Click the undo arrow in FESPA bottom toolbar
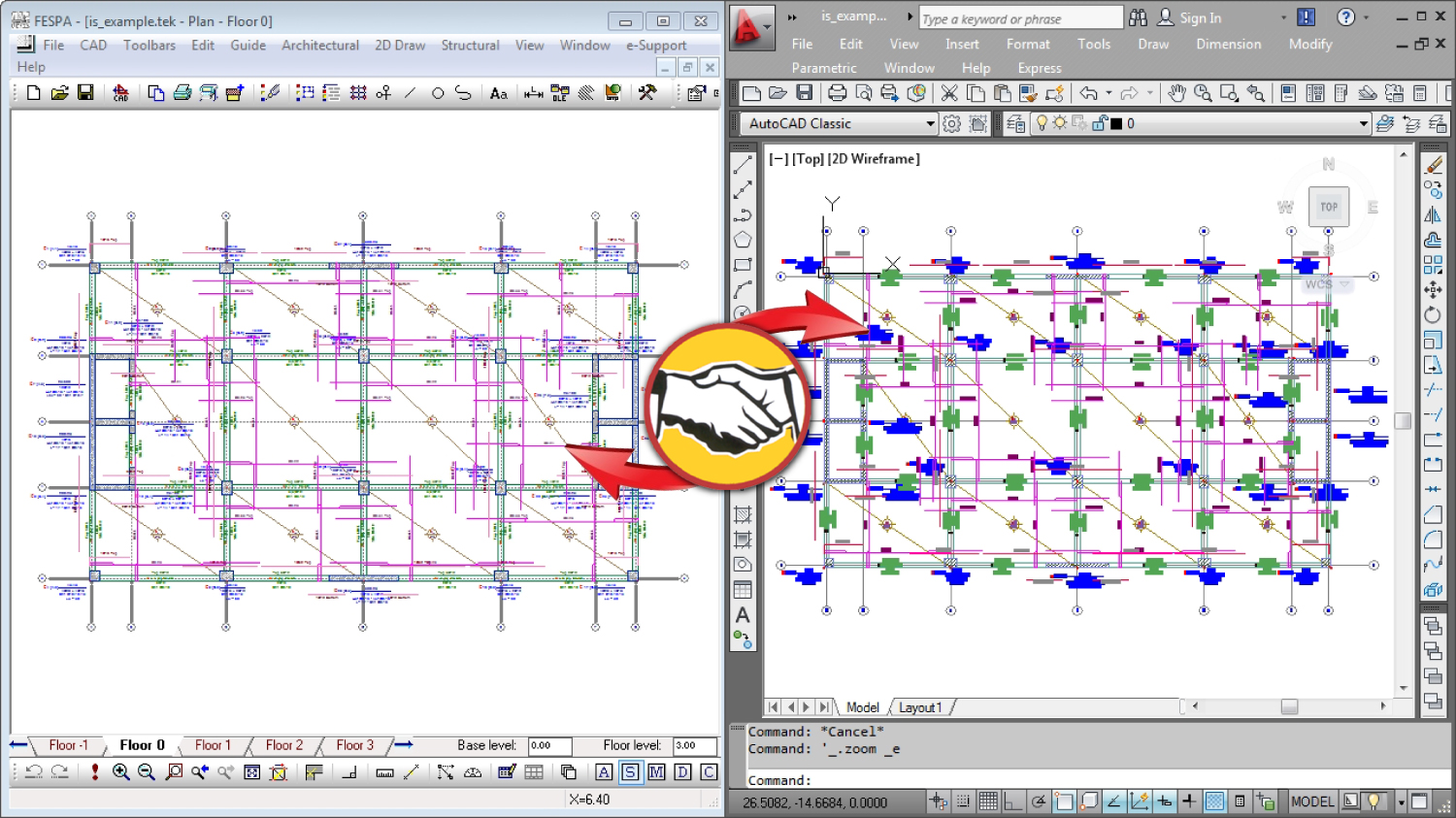This screenshot has width=1456, height=818. point(34,772)
